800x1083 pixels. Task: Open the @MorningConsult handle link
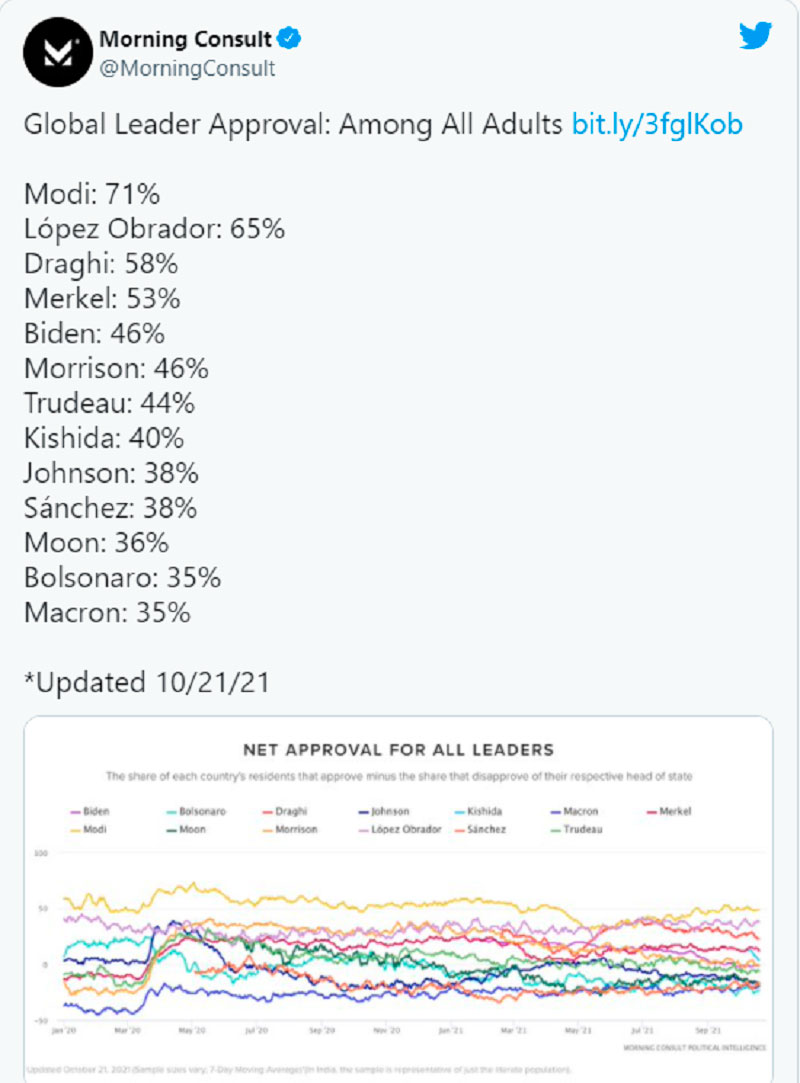[187, 69]
